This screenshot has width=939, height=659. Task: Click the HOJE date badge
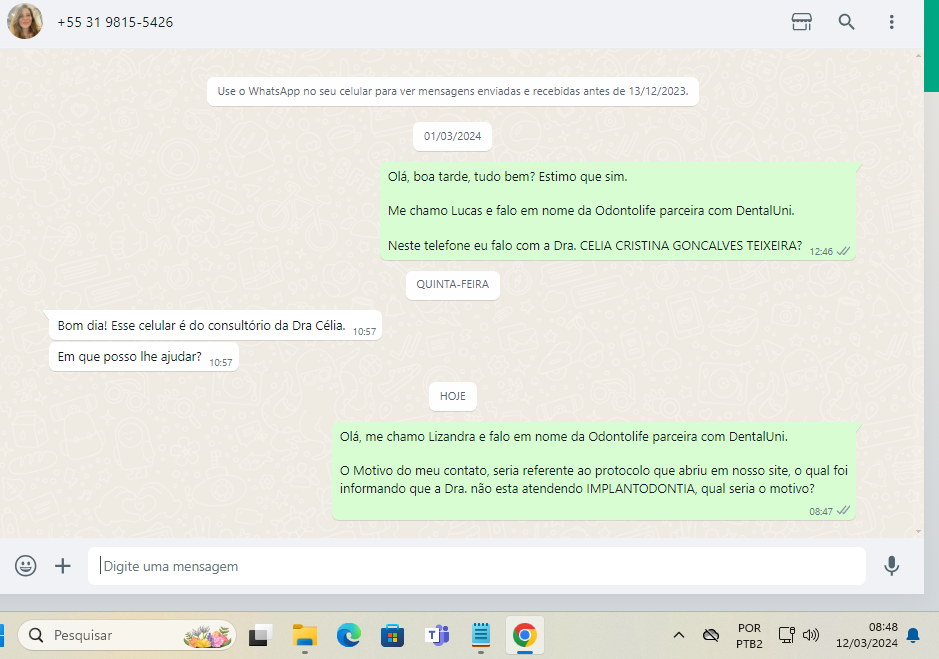(x=452, y=397)
